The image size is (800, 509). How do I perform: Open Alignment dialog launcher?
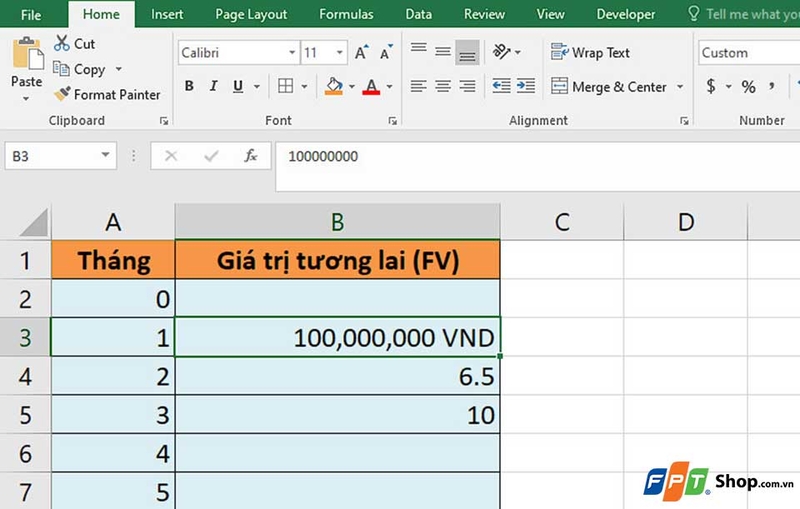(x=684, y=121)
